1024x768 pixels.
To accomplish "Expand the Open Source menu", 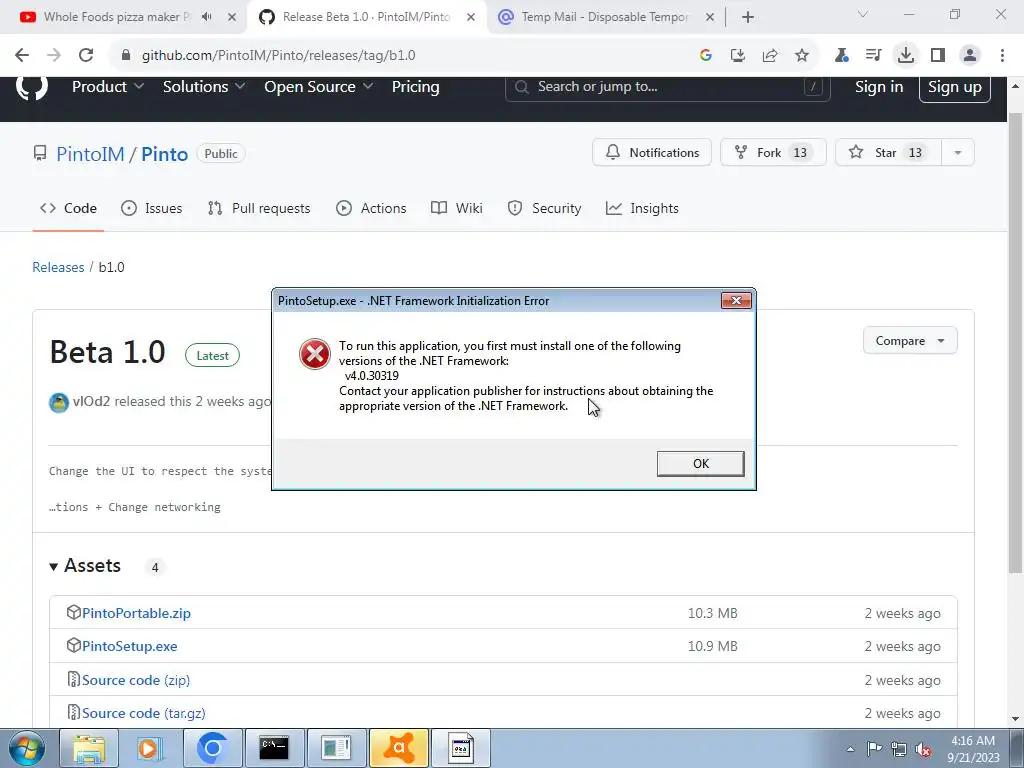I will [319, 87].
